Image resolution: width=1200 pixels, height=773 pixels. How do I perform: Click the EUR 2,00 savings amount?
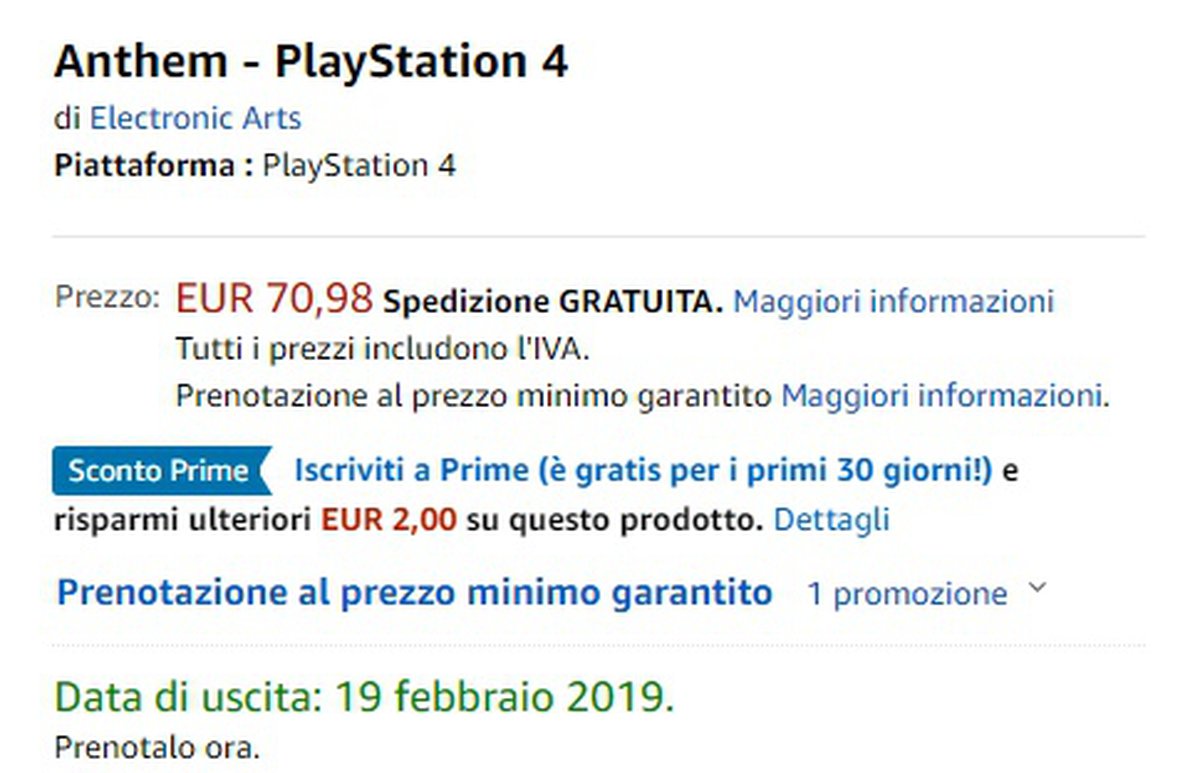click(x=388, y=520)
